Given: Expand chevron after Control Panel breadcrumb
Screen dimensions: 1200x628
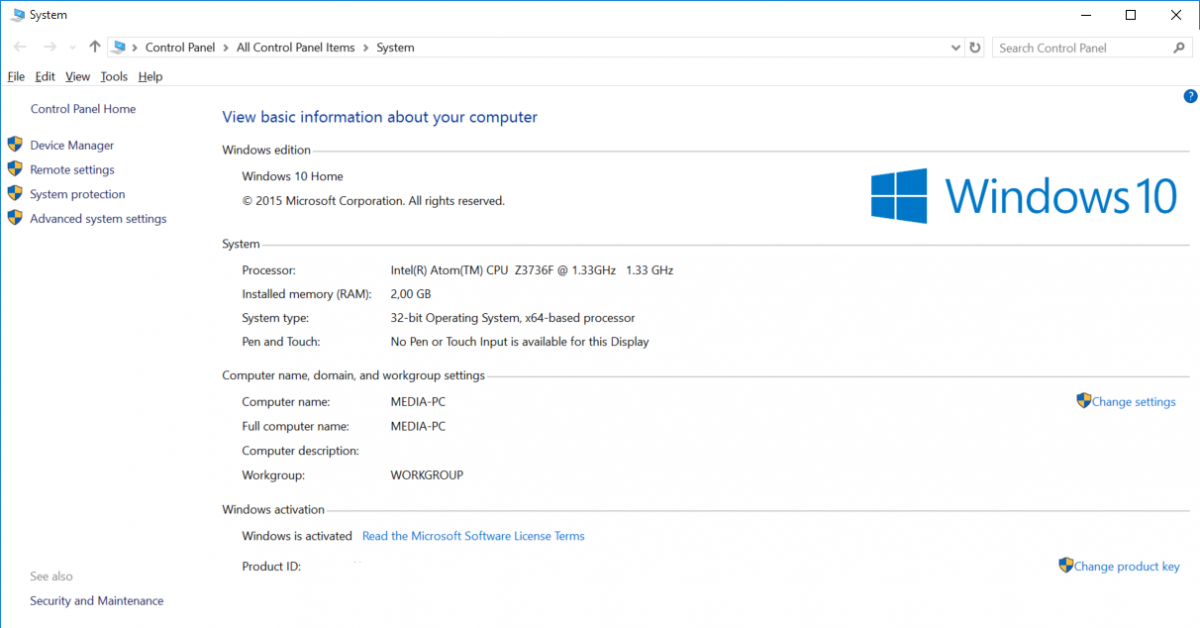Looking at the screenshot, I should click(226, 47).
